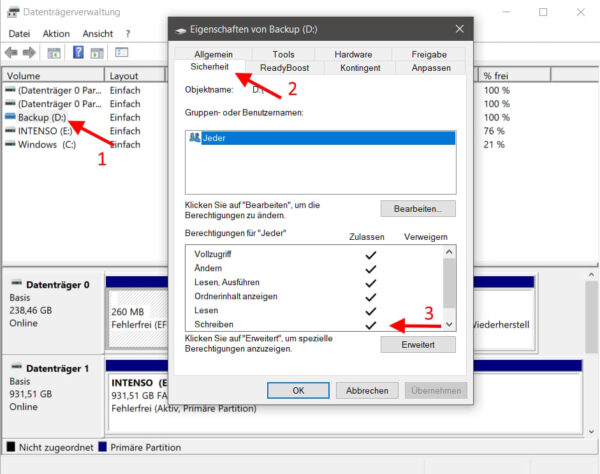Click the Übernehmen button
Screen dimensions: 600x474
pos(436,391)
